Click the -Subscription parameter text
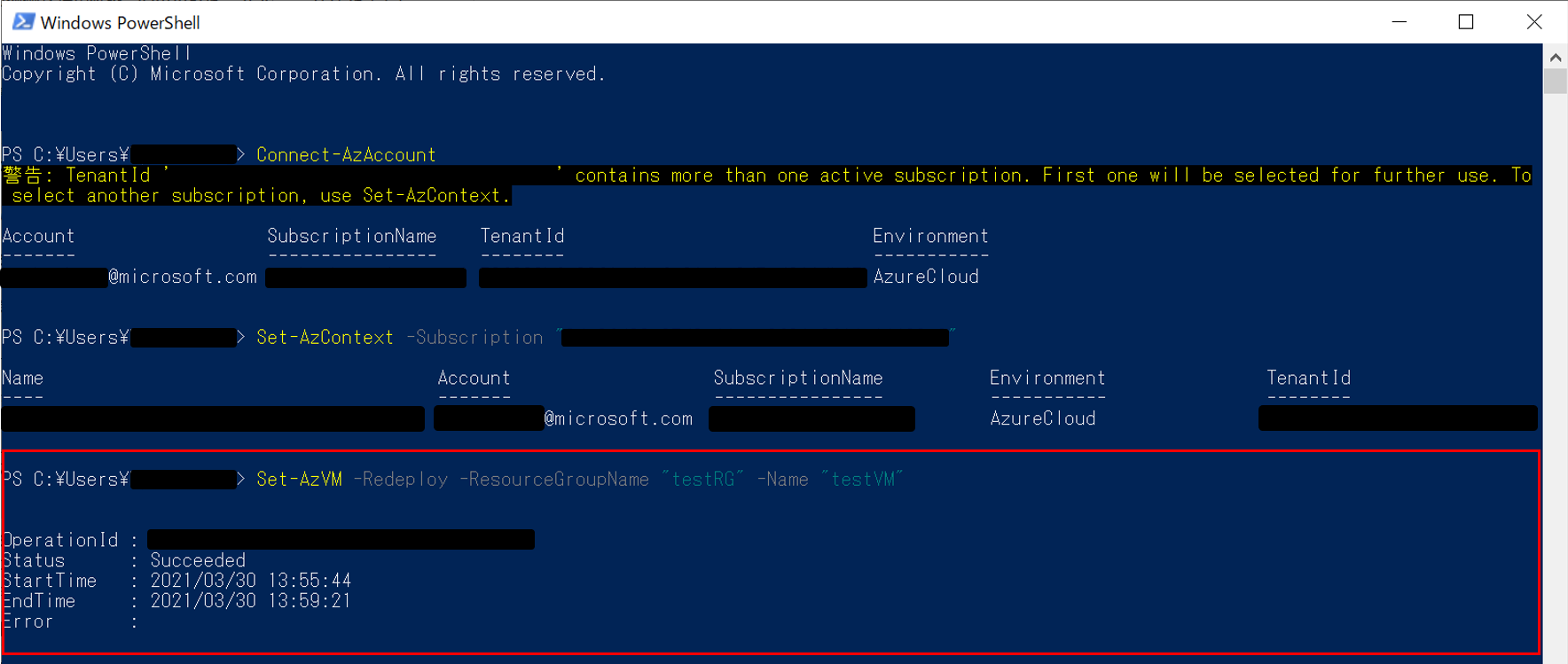This screenshot has height=664, width=1568. (474, 338)
